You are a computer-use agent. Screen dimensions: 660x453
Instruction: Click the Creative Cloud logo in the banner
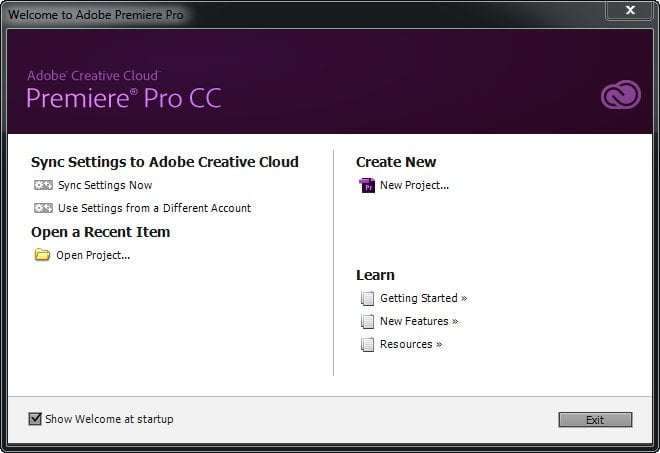point(620,95)
